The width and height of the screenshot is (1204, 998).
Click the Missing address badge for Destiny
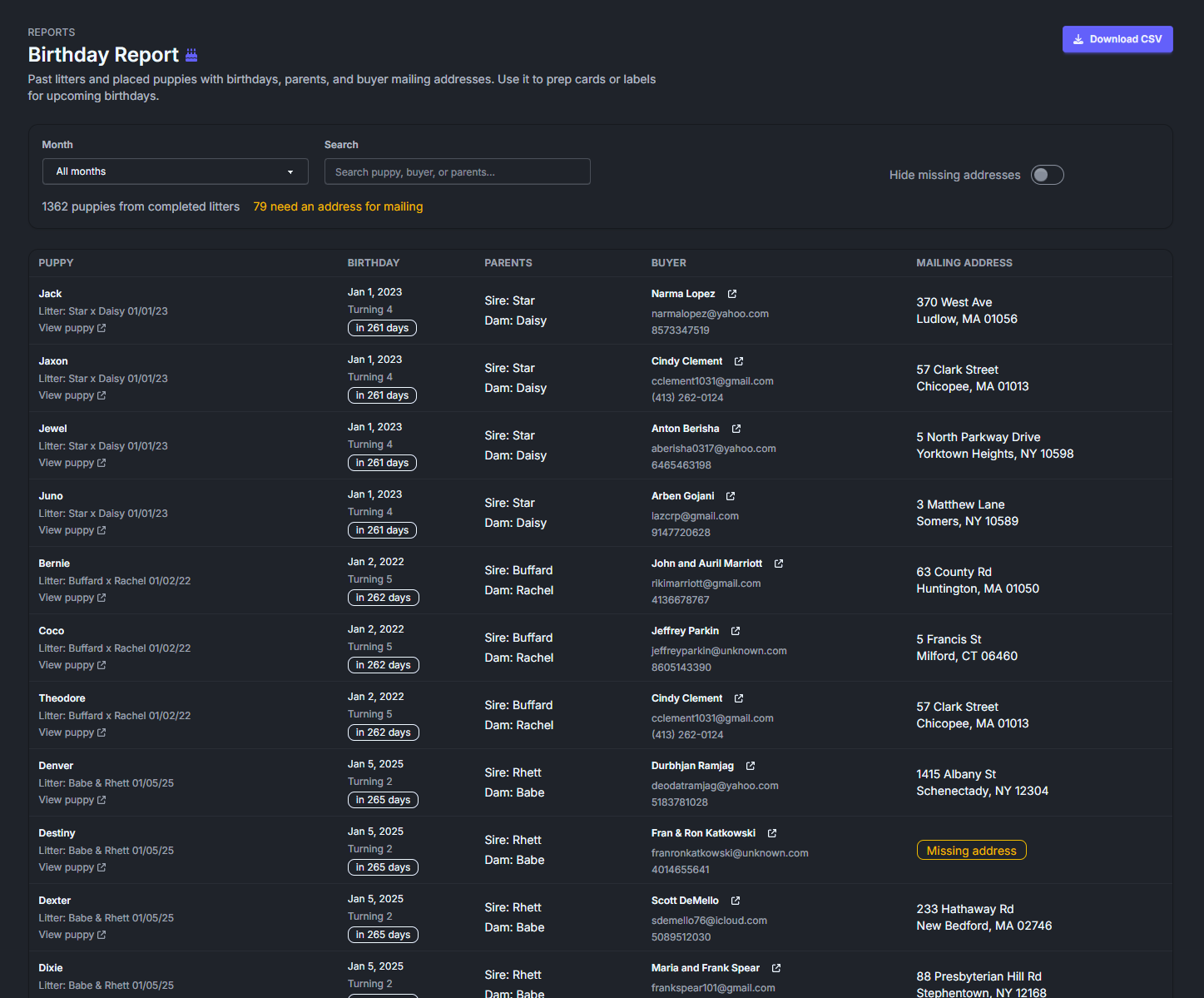971,850
